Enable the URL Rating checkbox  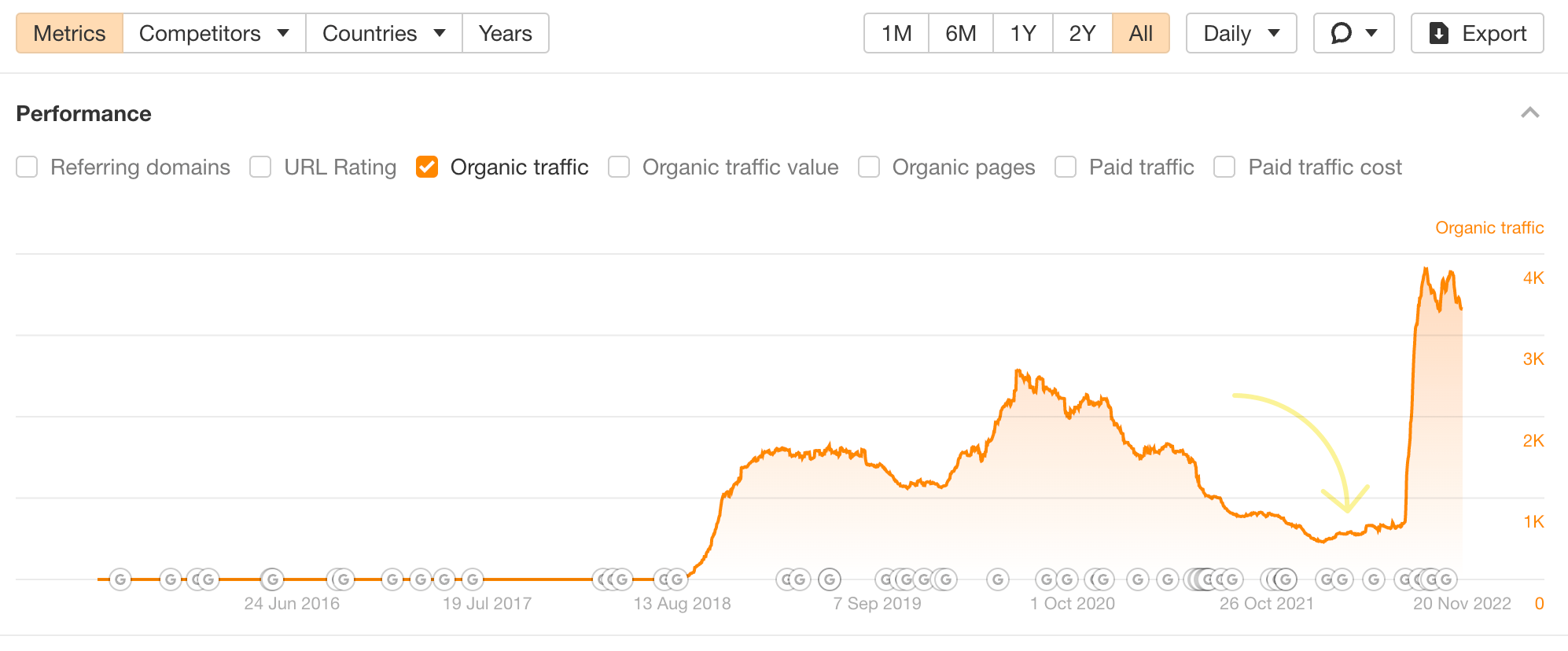coord(260,167)
